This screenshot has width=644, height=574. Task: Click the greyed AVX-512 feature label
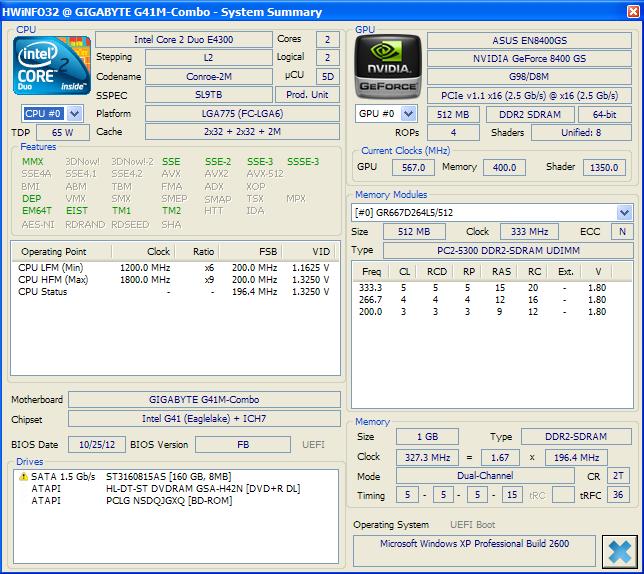[265, 174]
